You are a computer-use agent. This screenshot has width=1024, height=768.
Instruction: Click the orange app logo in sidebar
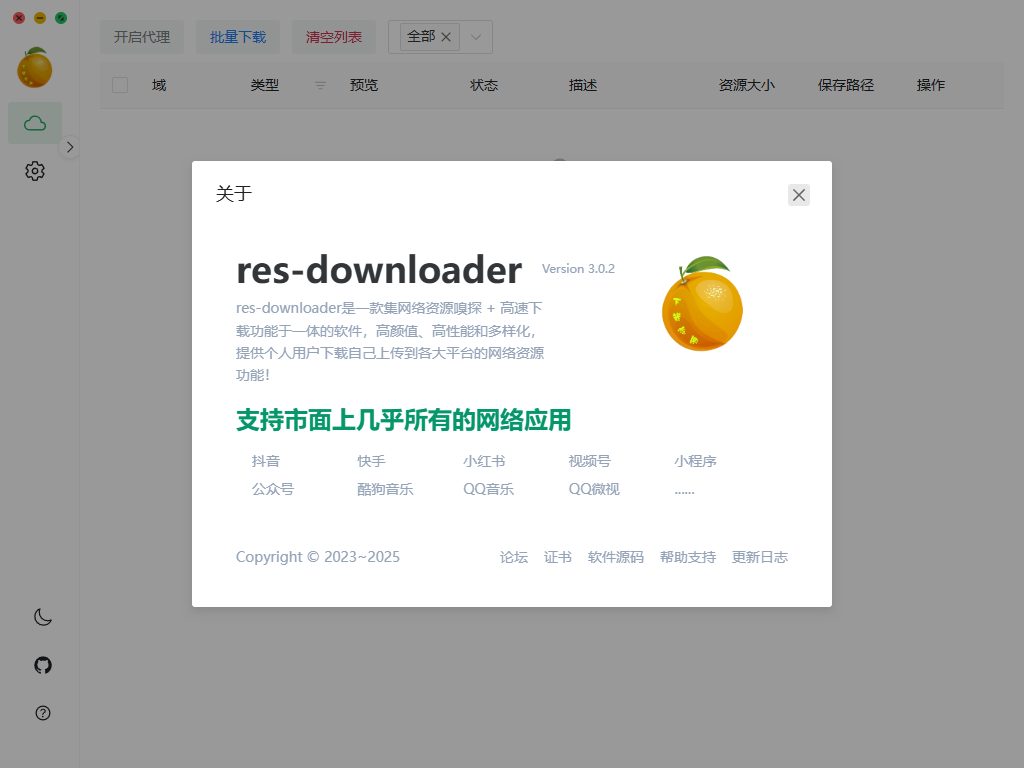click(x=35, y=68)
